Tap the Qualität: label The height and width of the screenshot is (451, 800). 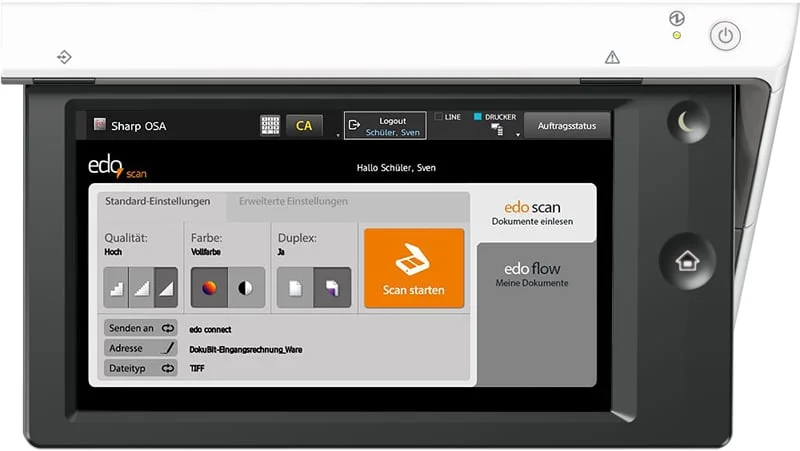126,238
